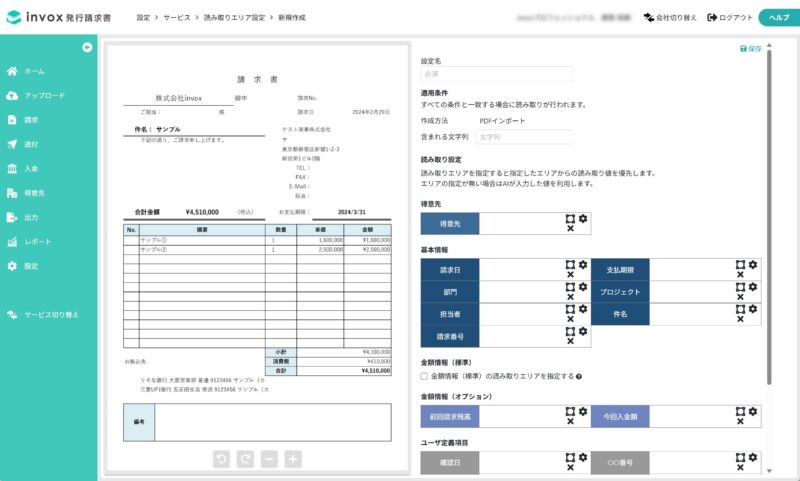Click the redo button under the preview
This screenshot has height=481, width=800.
245,459
